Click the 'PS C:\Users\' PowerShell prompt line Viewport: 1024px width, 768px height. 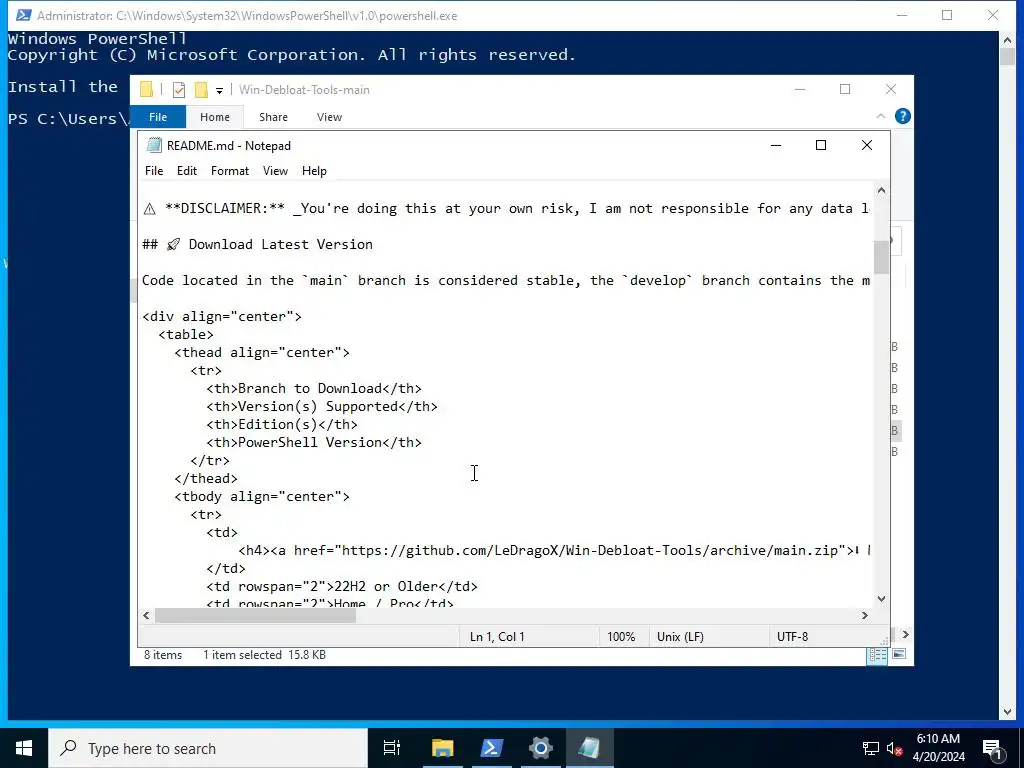click(x=69, y=119)
